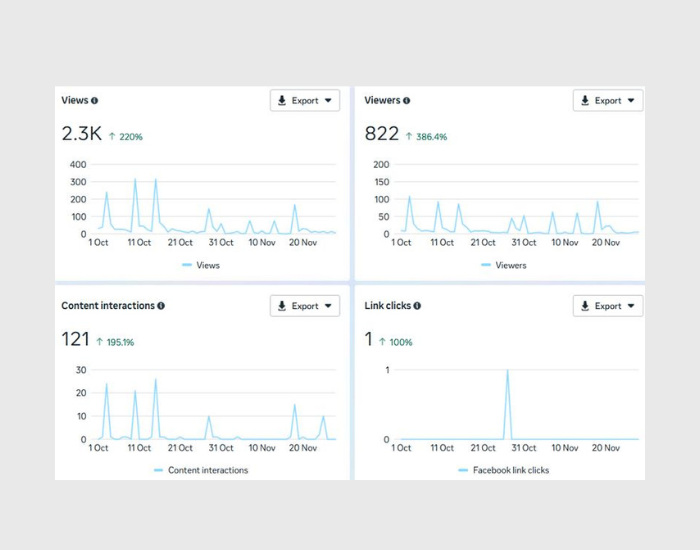
Task: Open the info tooltip beside Viewers
Action: coord(407,101)
